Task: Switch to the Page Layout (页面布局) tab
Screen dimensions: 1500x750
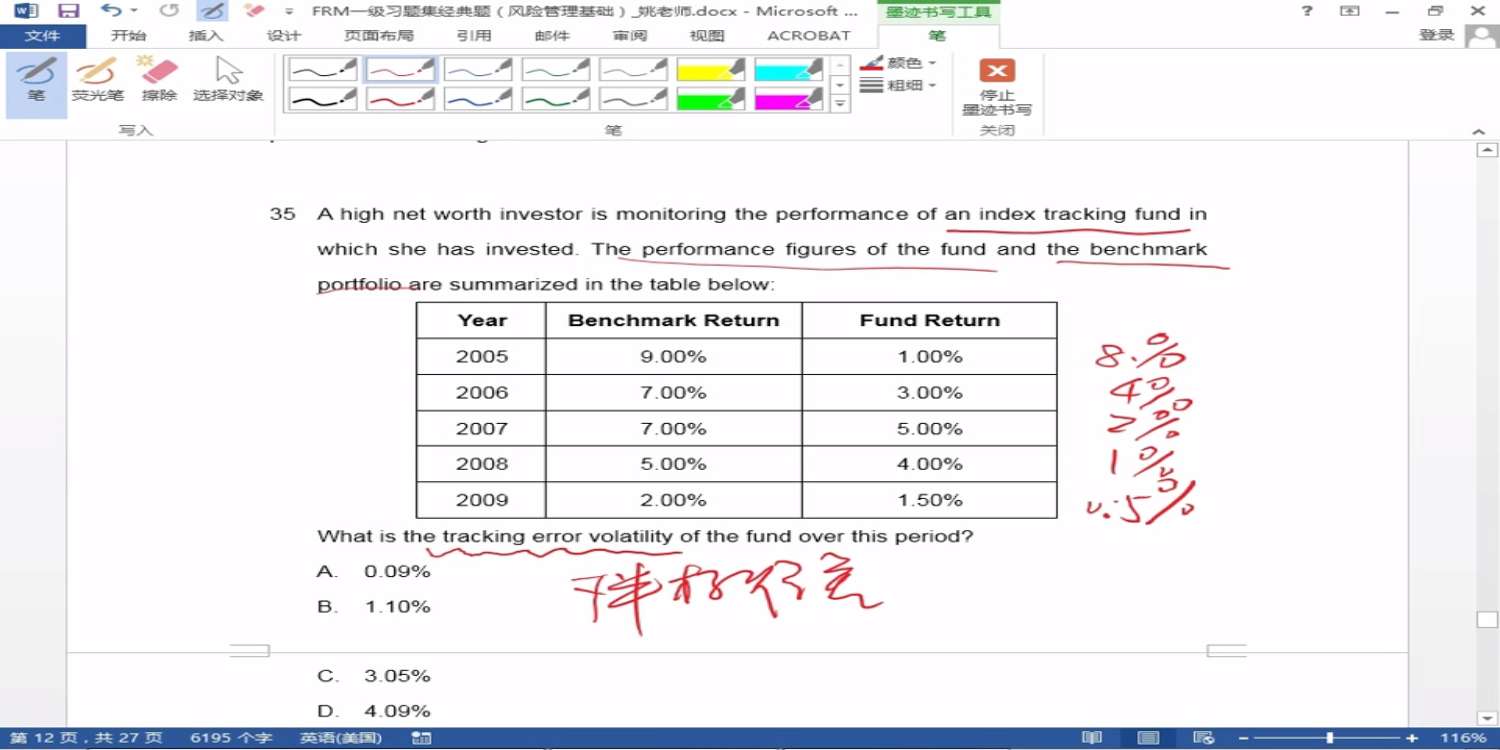Action: (378, 36)
